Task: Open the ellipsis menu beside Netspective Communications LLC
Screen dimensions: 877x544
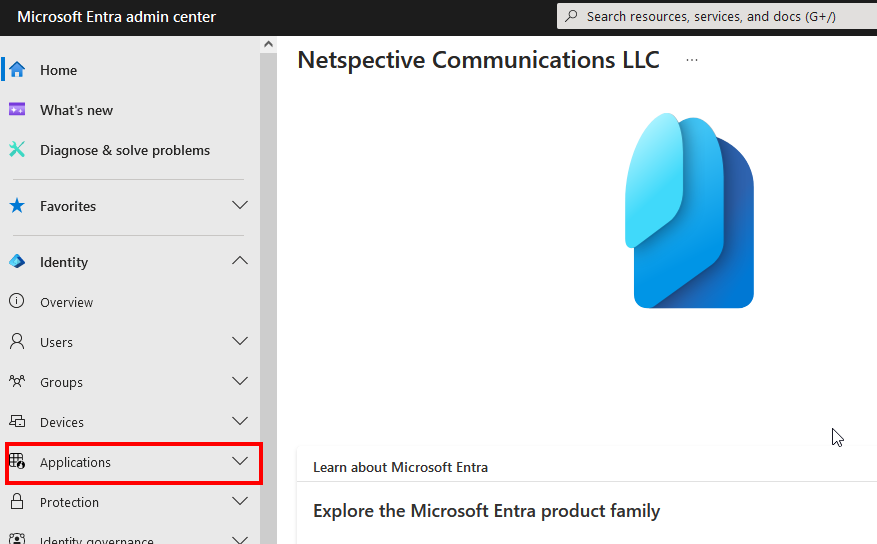Action: tap(692, 60)
